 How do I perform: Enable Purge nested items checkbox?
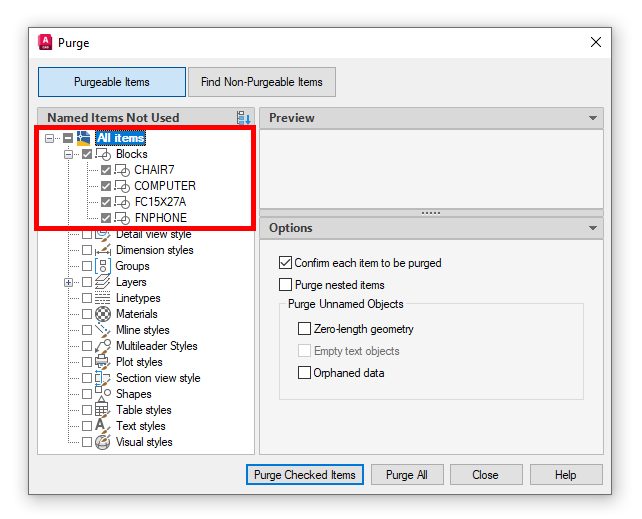285,285
